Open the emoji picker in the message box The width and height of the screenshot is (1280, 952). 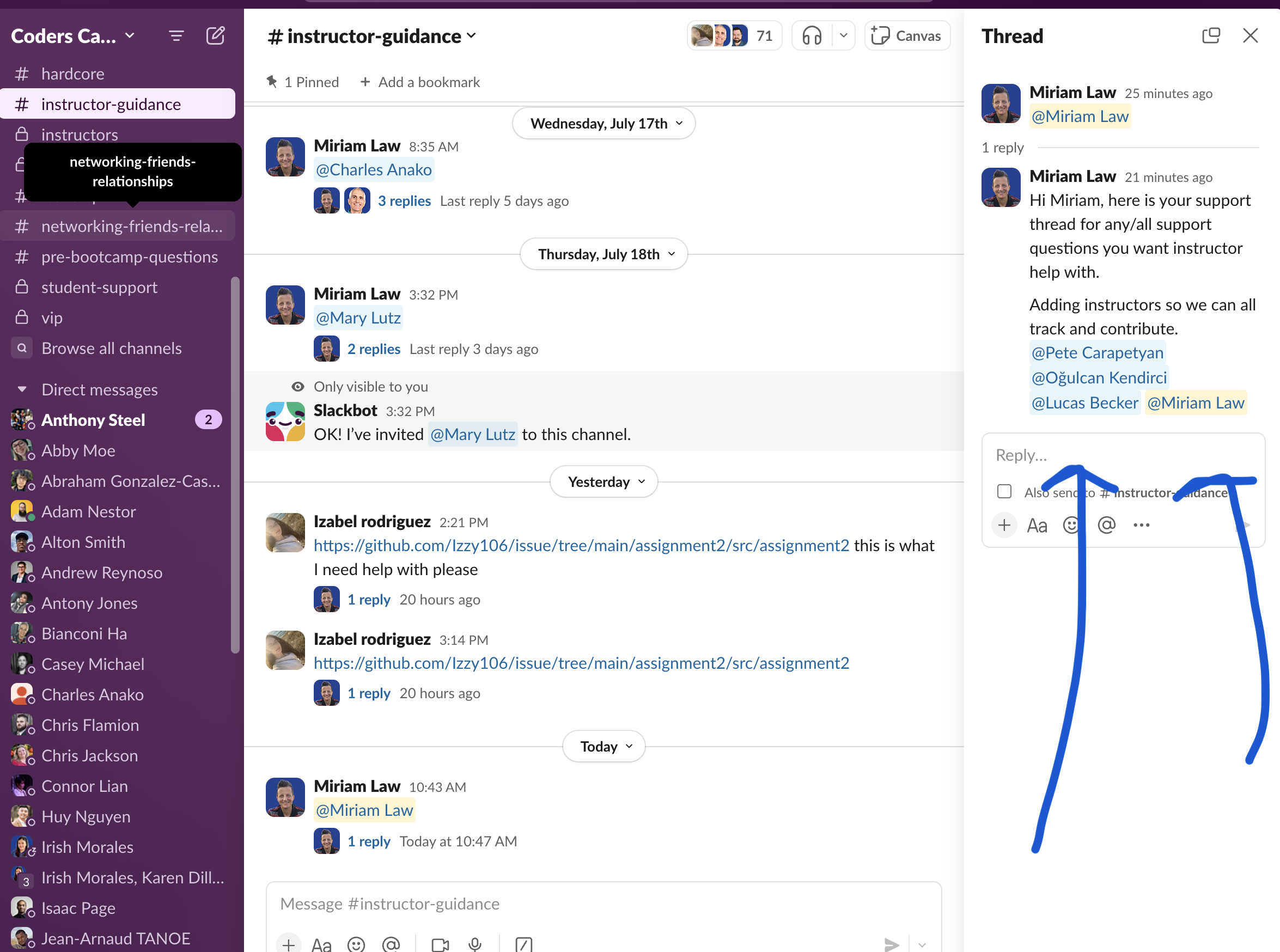point(356,944)
